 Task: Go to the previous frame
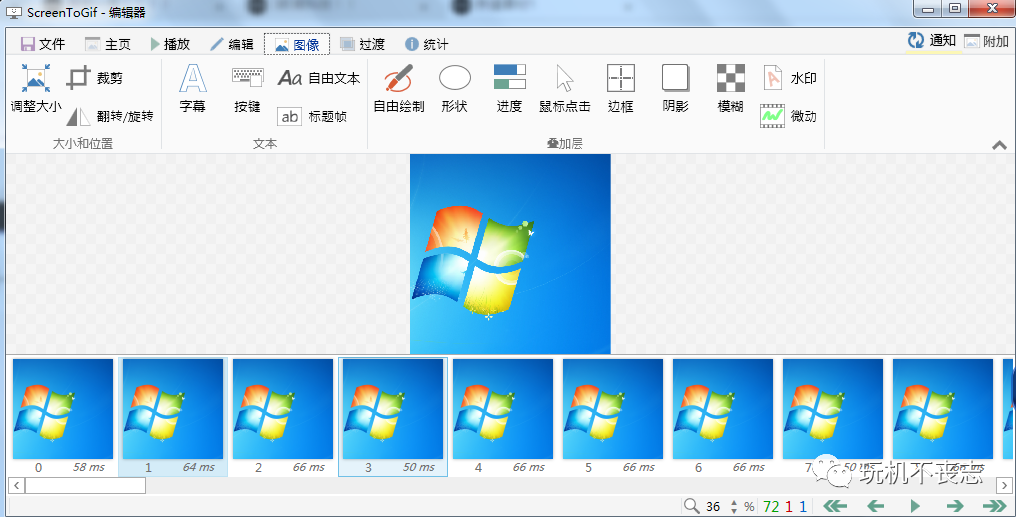tap(875, 506)
